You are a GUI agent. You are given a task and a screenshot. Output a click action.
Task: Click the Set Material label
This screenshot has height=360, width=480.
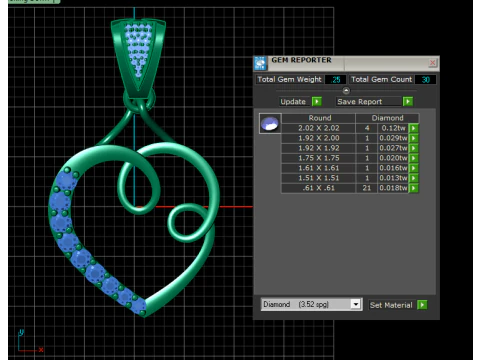(391, 305)
